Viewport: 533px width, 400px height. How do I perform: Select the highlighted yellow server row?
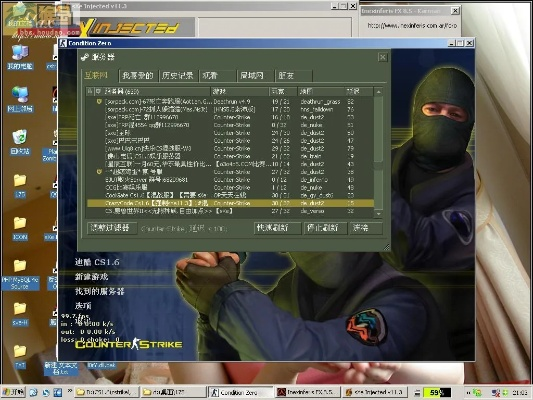coord(230,203)
